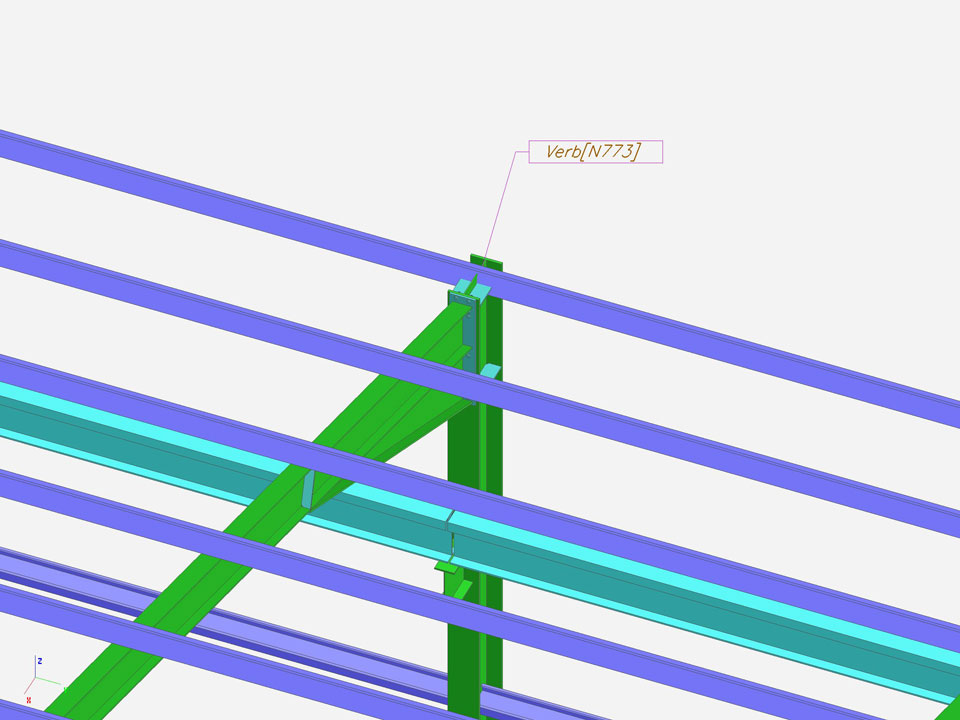960x720 pixels.
Task: Click the red X axis label in triad
Action: 29,700
